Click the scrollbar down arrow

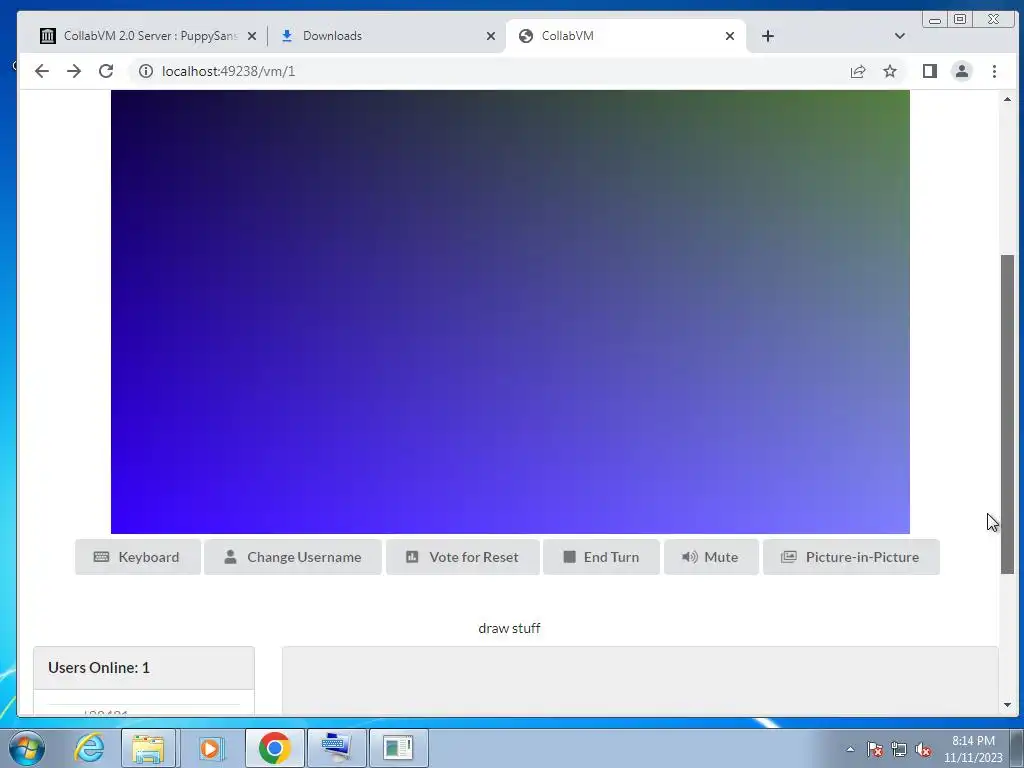click(1007, 705)
